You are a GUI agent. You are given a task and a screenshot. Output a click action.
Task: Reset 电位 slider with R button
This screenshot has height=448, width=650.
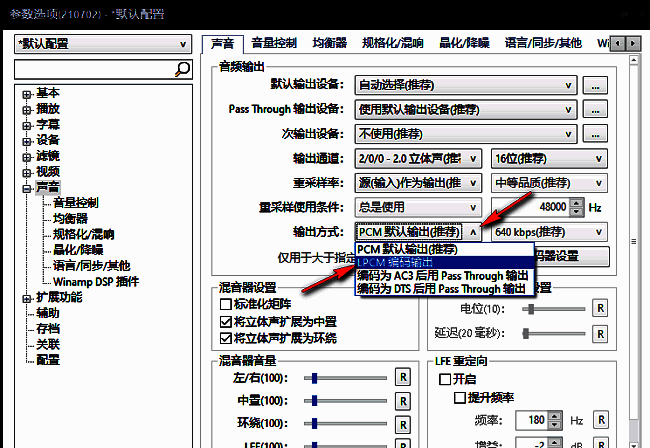600,308
